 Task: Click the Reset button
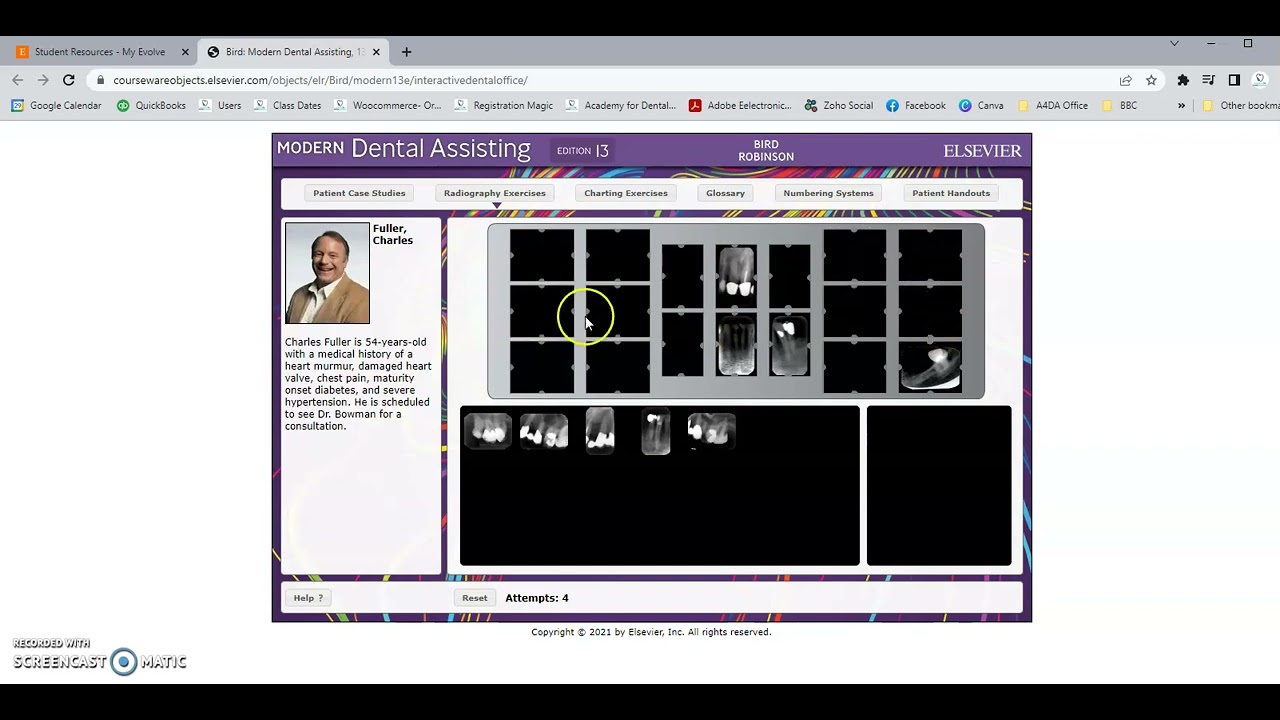(x=475, y=598)
